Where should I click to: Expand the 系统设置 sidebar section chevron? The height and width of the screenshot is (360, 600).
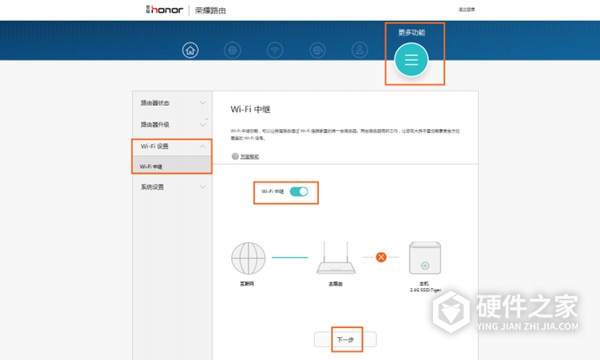point(203,187)
